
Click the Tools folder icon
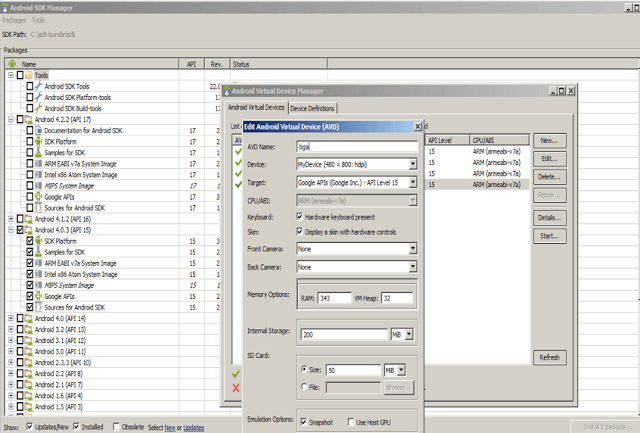[29, 75]
